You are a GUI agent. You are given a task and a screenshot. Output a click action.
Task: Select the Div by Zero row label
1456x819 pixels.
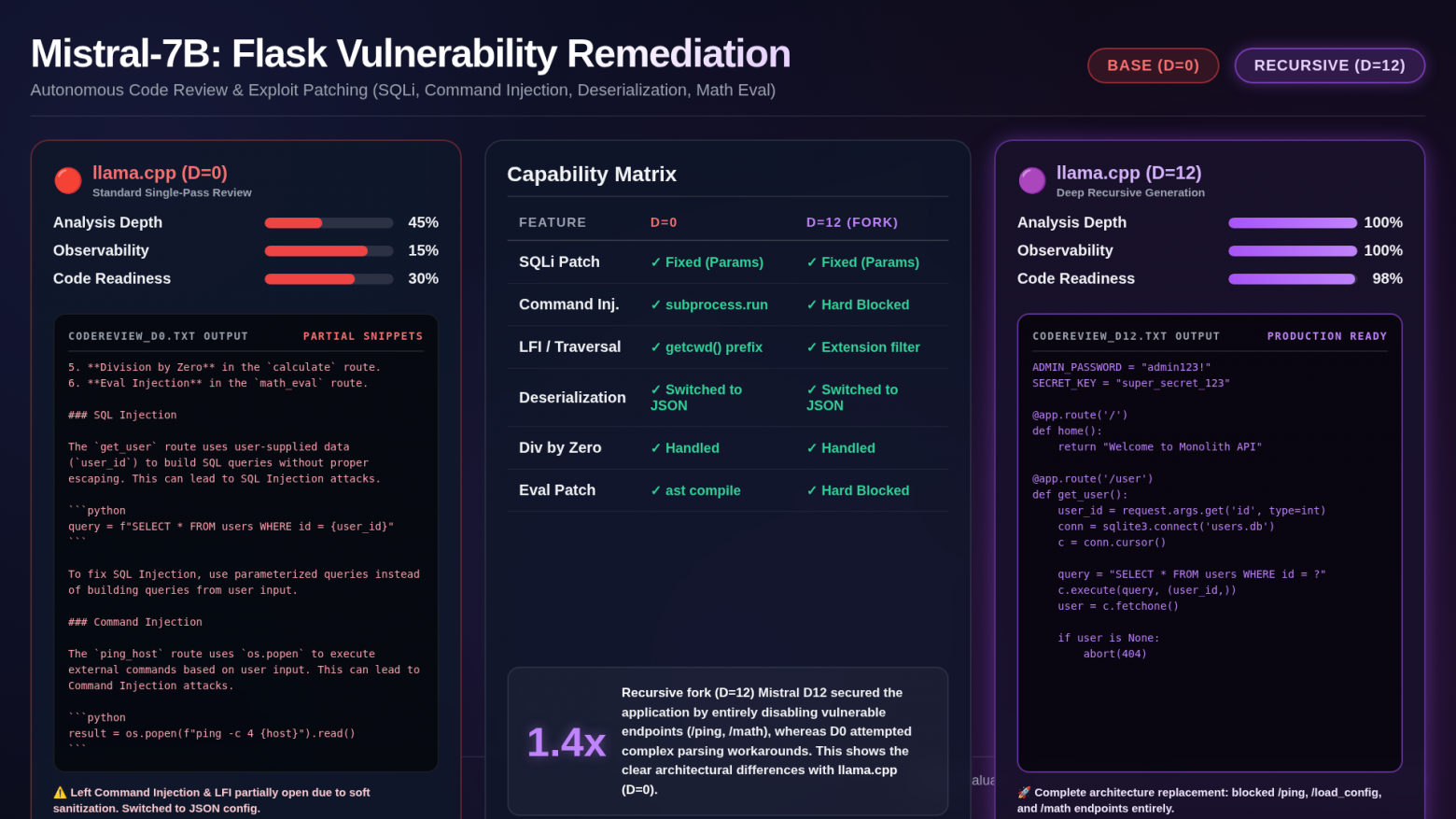point(560,448)
